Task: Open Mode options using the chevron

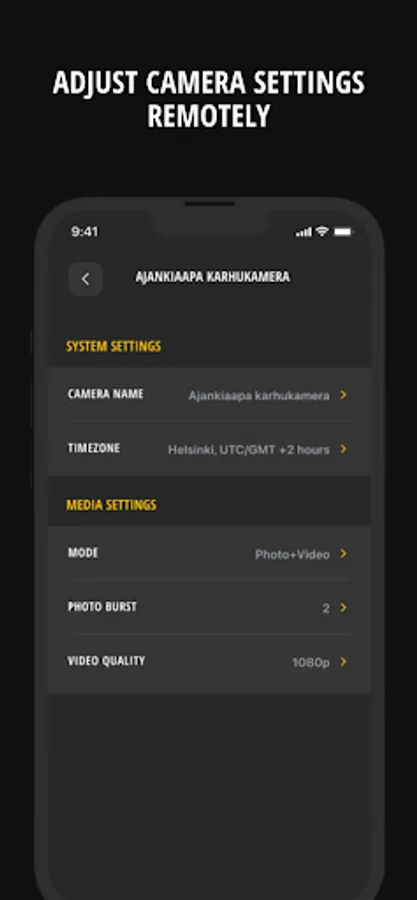Action: point(343,553)
